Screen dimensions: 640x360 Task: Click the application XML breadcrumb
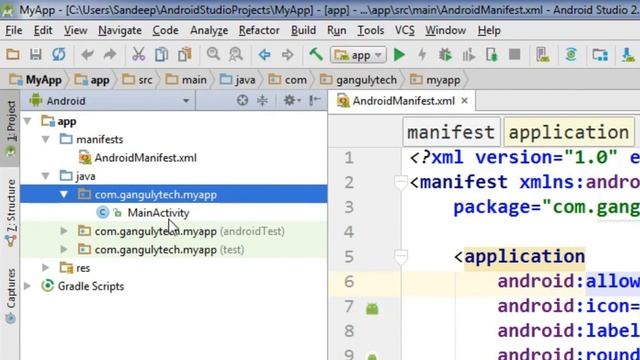[x=569, y=132]
